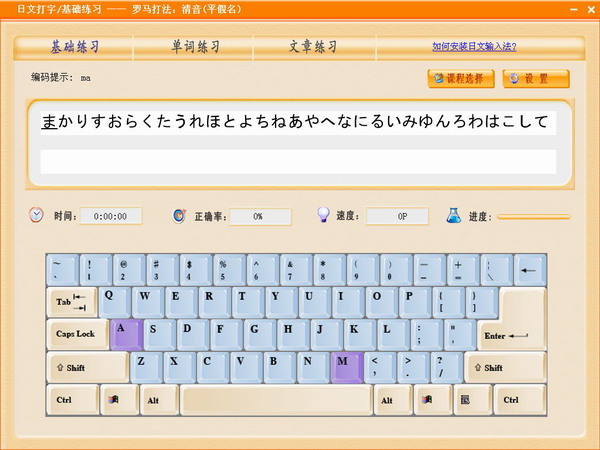The height and width of the screenshot is (450, 600).
Task: Click the encoding hint 'ma'
Action: (85, 78)
